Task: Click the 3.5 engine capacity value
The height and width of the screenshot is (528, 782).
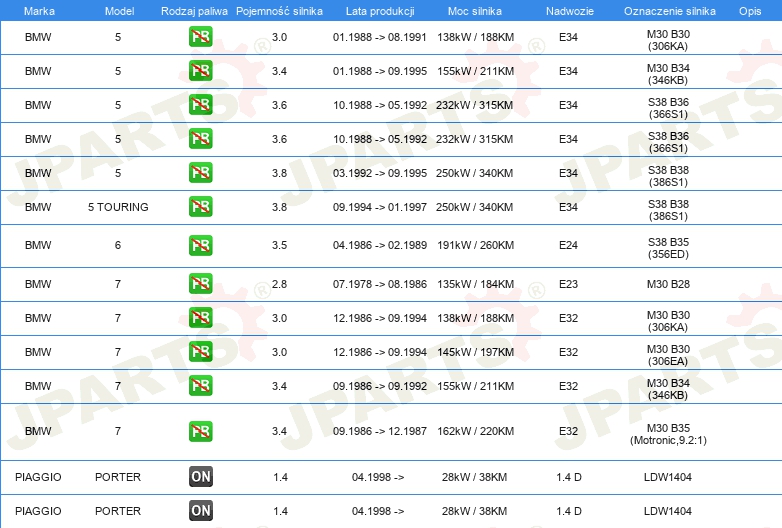Action: coord(279,245)
